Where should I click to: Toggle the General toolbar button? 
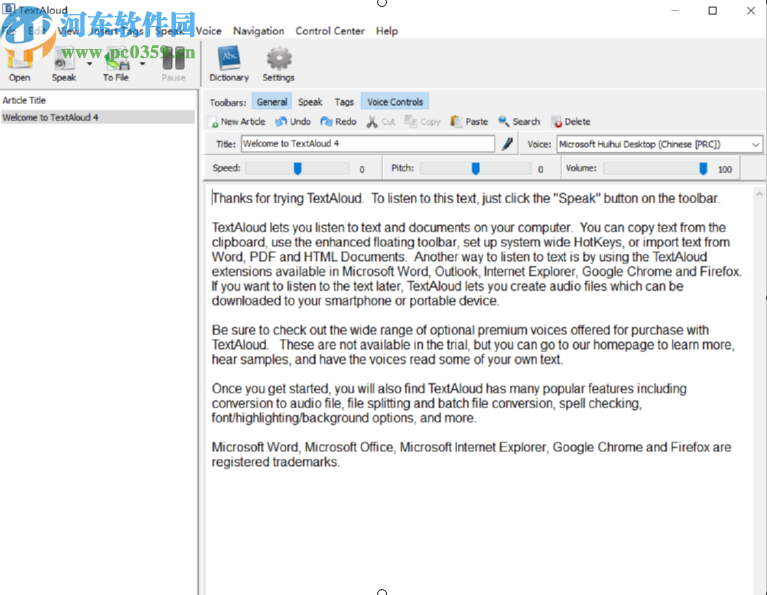point(272,102)
